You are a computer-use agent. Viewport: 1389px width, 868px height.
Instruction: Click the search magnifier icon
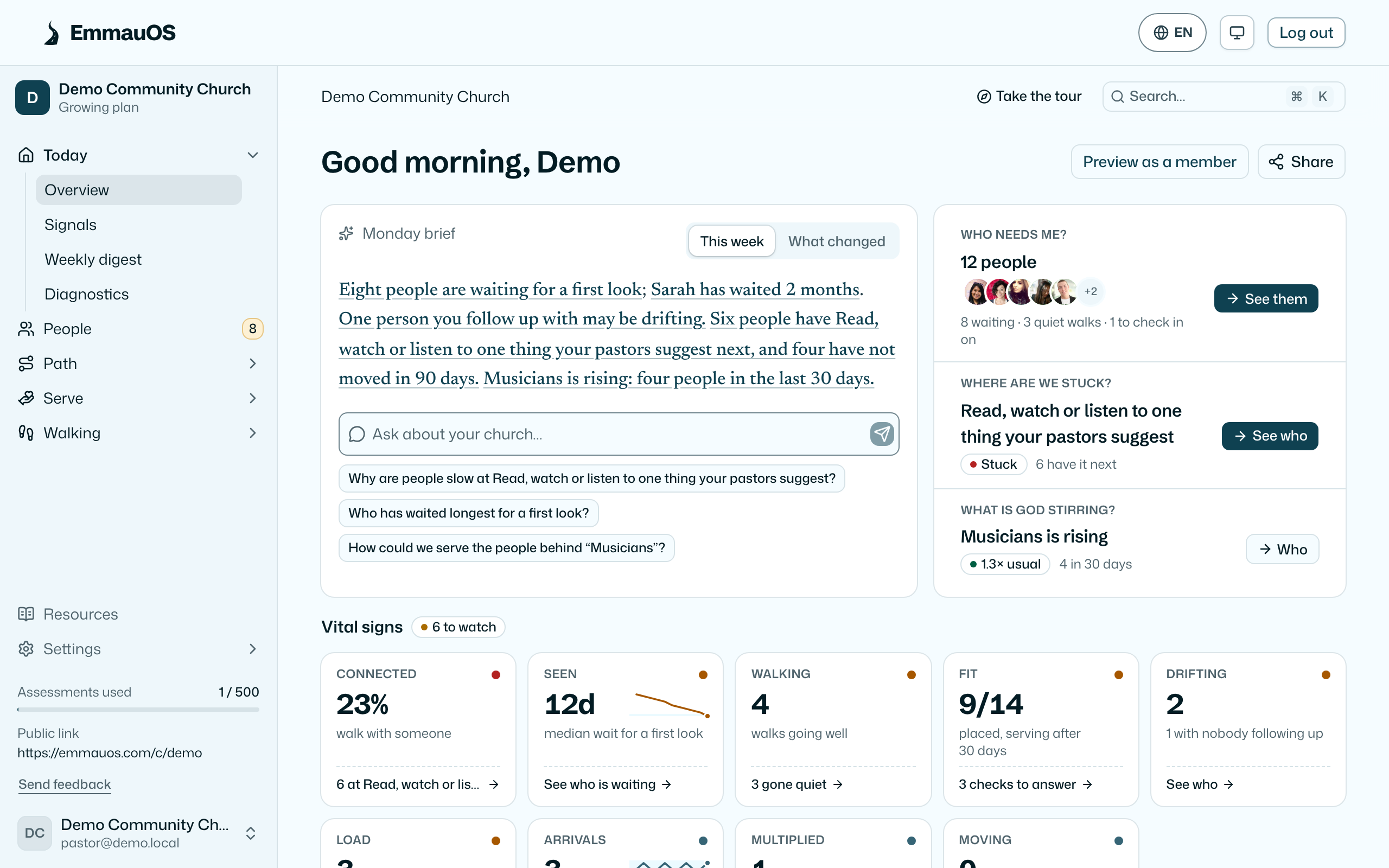1117,97
